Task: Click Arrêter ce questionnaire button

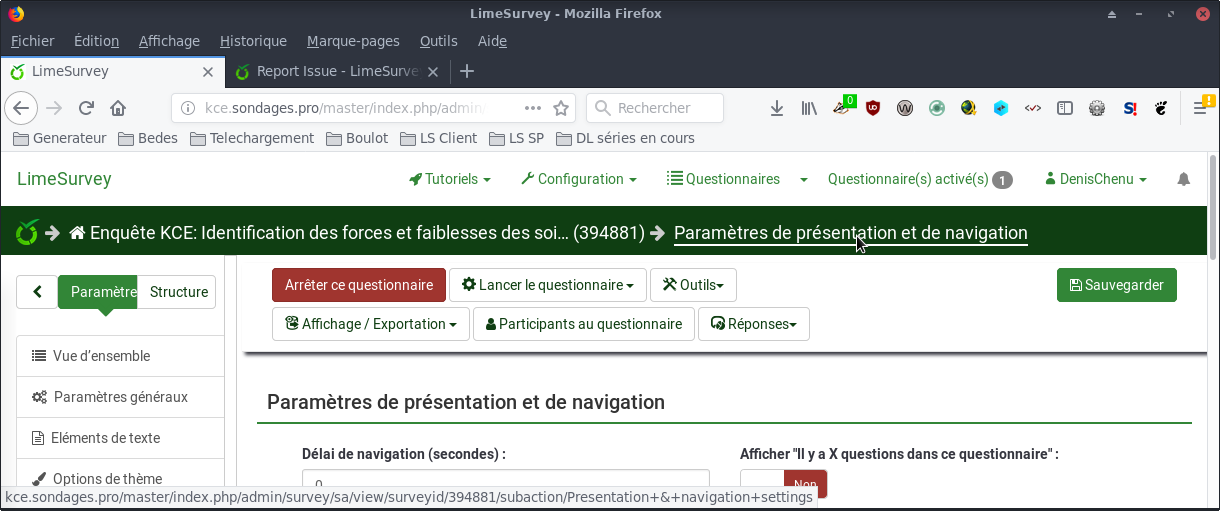Action: pyautogui.click(x=358, y=285)
